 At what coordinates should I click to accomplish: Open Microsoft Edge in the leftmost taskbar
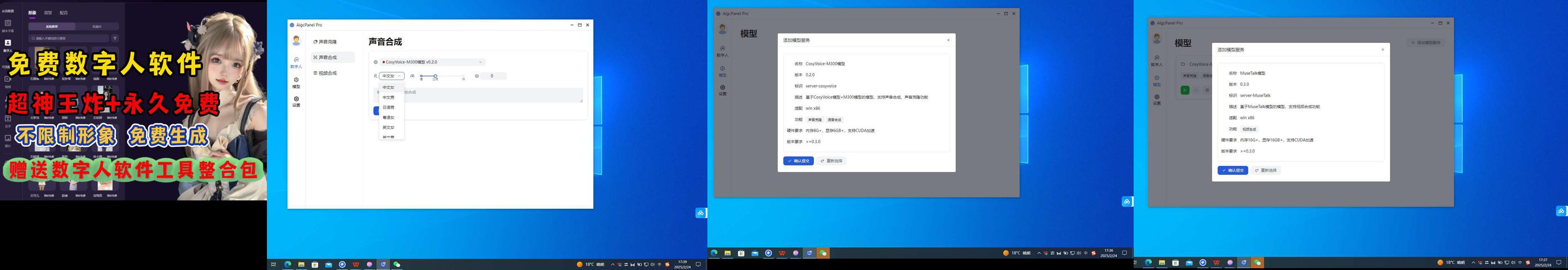click(288, 264)
